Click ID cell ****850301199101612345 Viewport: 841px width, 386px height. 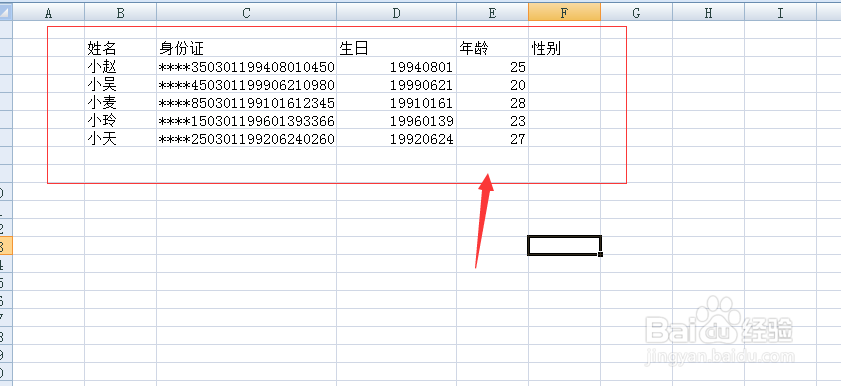(x=246, y=102)
